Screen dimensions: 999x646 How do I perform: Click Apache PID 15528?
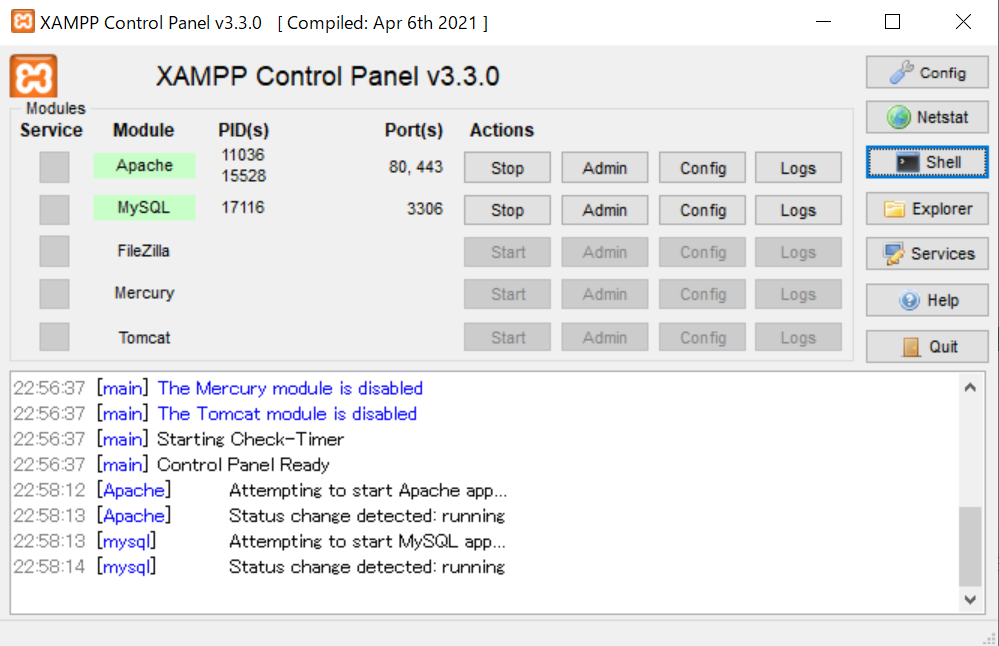point(243,176)
